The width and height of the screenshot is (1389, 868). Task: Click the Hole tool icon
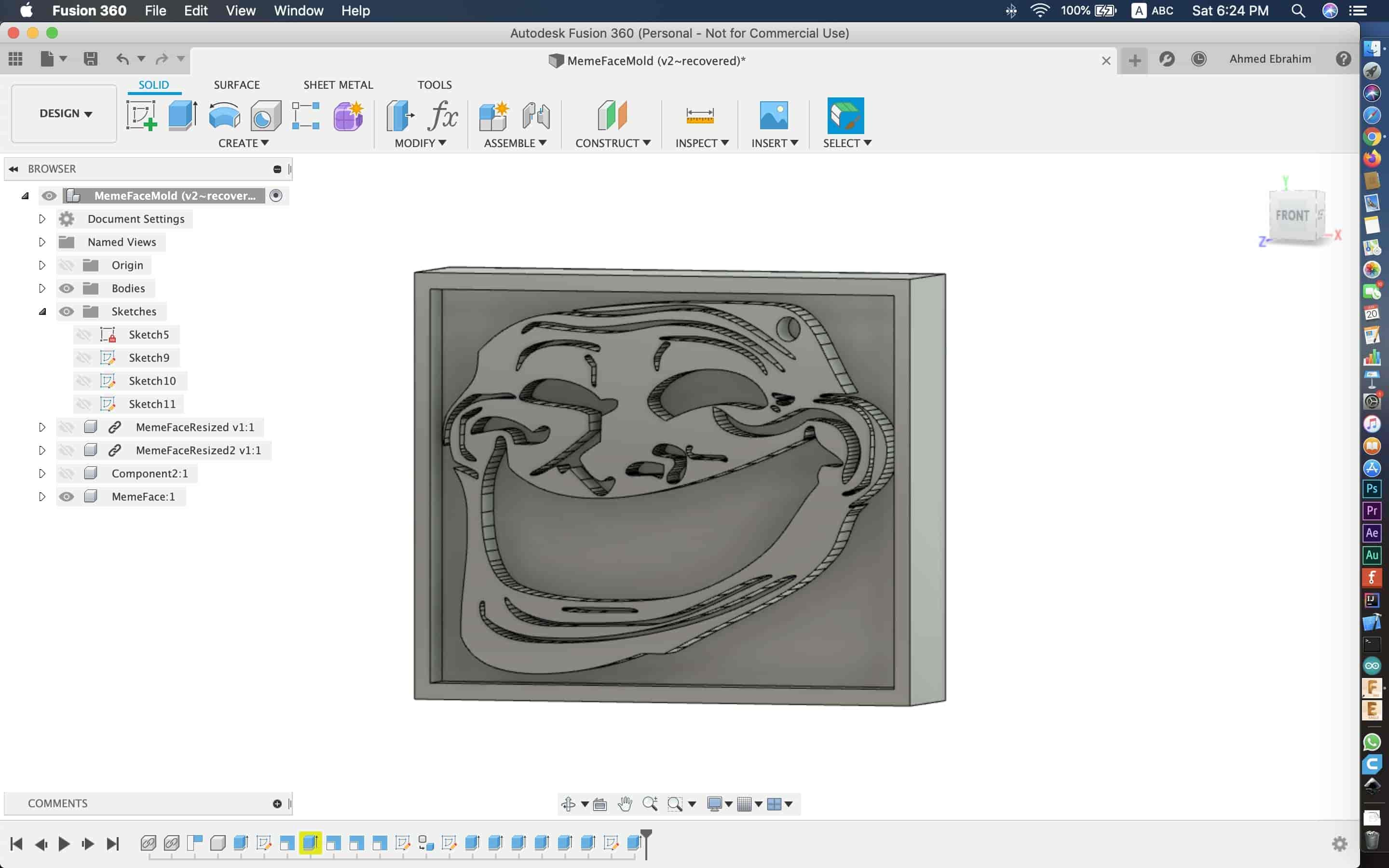coord(266,115)
